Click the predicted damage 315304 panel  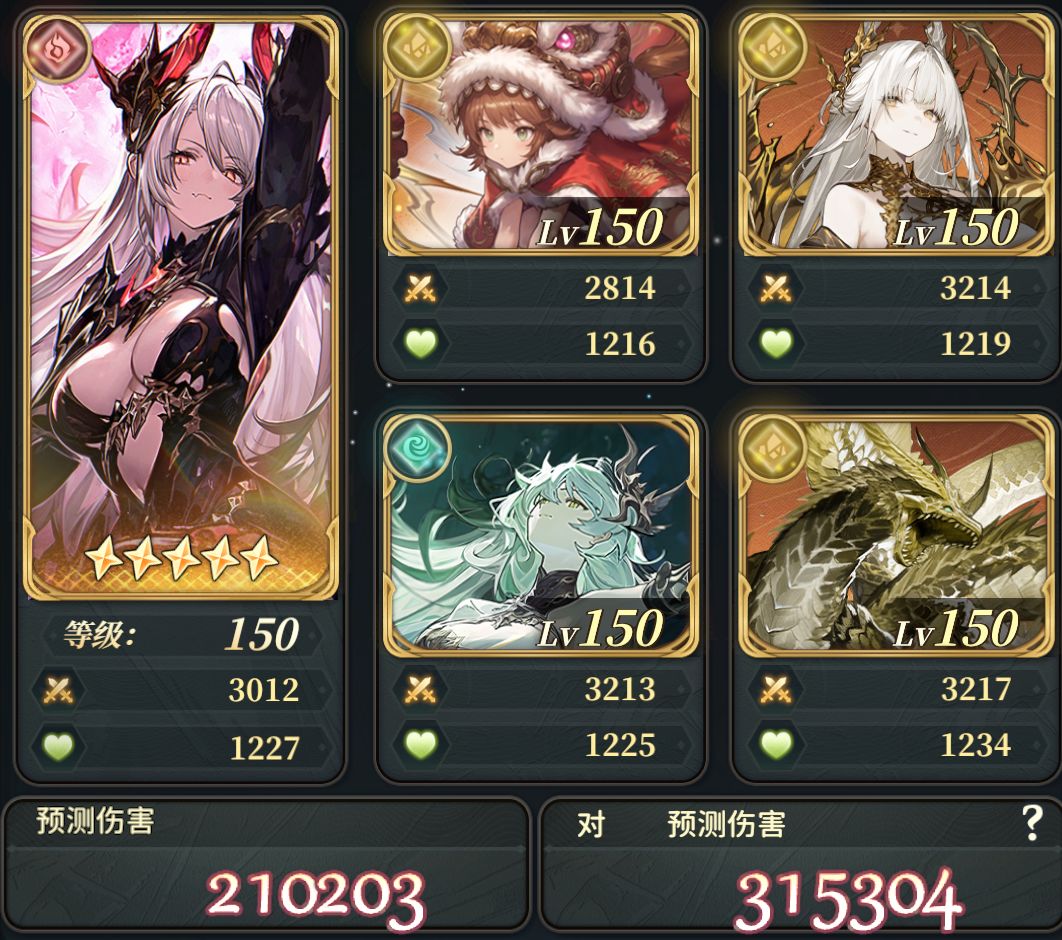pyautogui.click(x=801, y=866)
